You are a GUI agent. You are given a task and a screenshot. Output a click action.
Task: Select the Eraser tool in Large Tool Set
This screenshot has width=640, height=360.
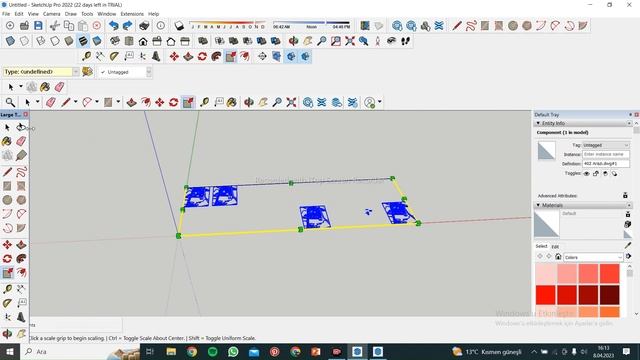click(21, 141)
